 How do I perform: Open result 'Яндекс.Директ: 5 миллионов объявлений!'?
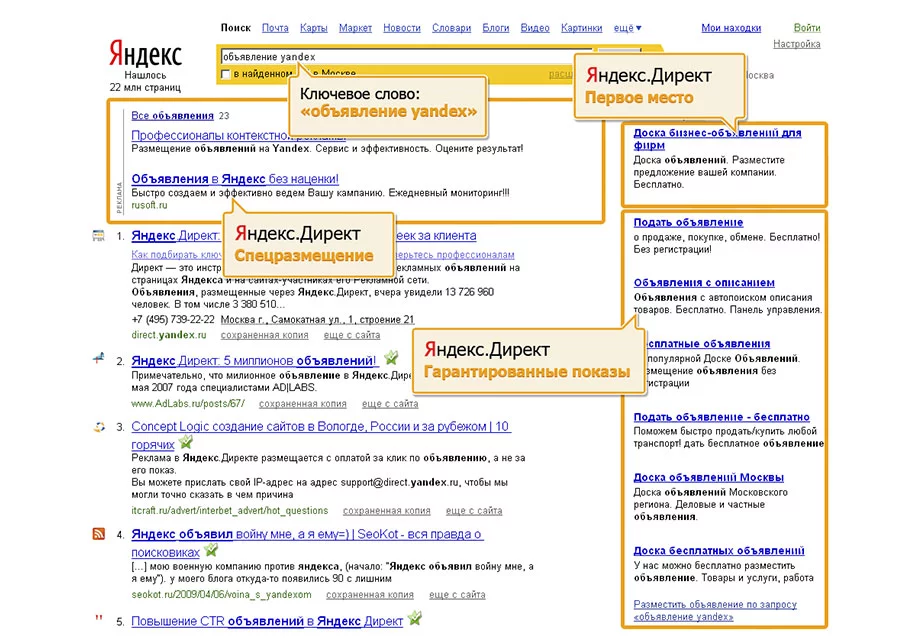pos(254,361)
